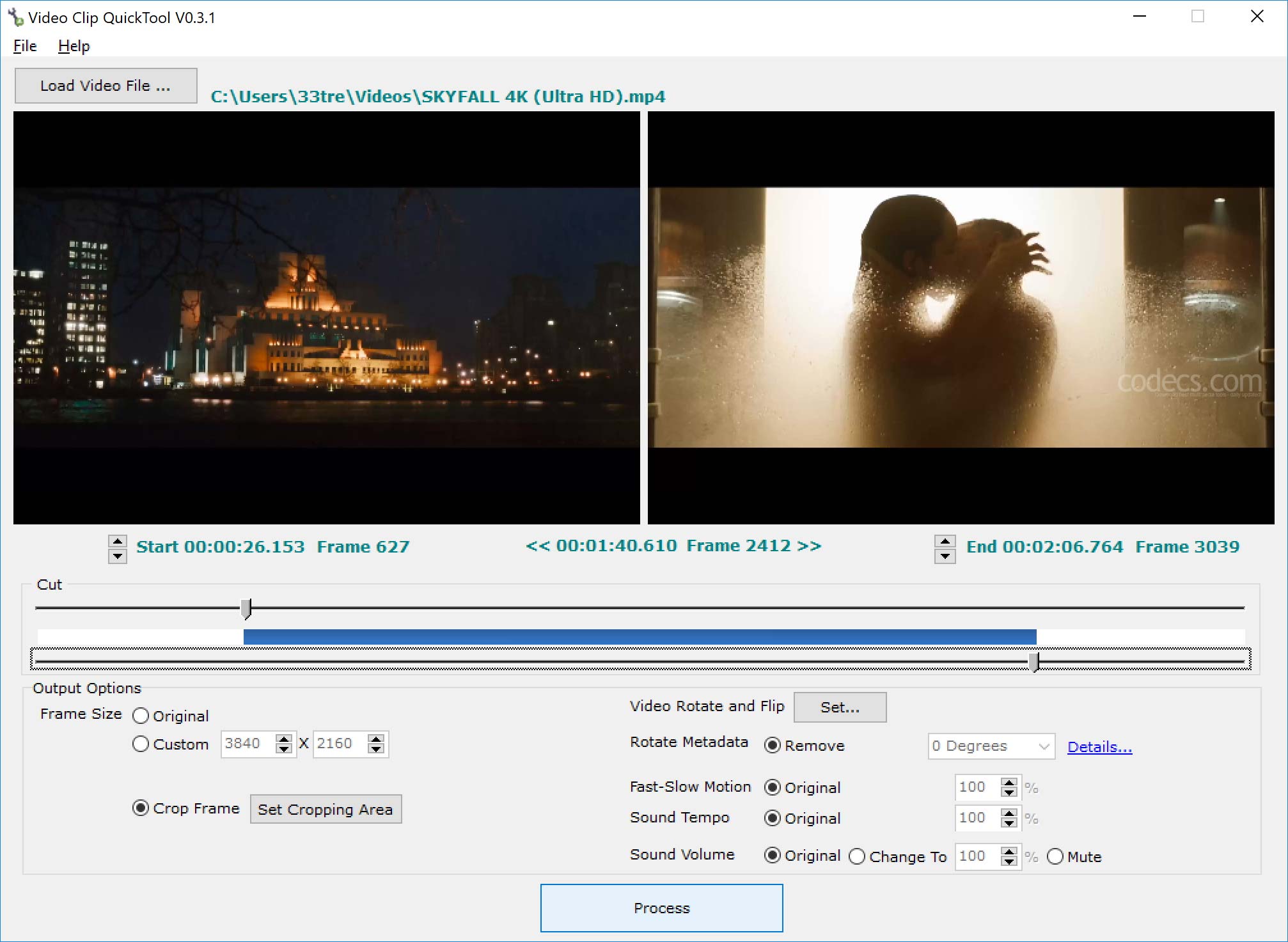Click the end cut slider handle
Viewport: 1288px width, 942px height.
[1034, 661]
